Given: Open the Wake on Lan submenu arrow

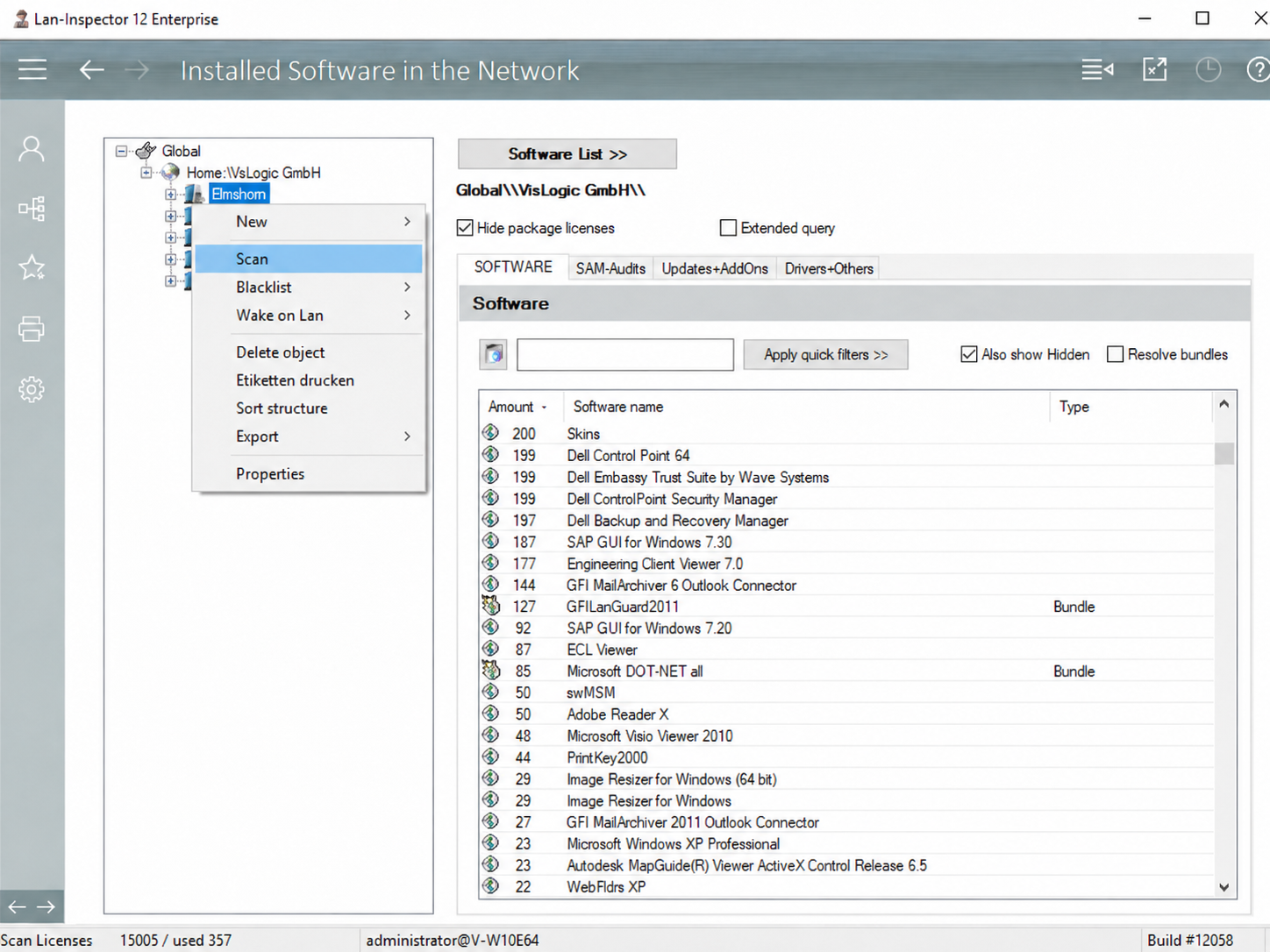Looking at the screenshot, I should 407,315.
